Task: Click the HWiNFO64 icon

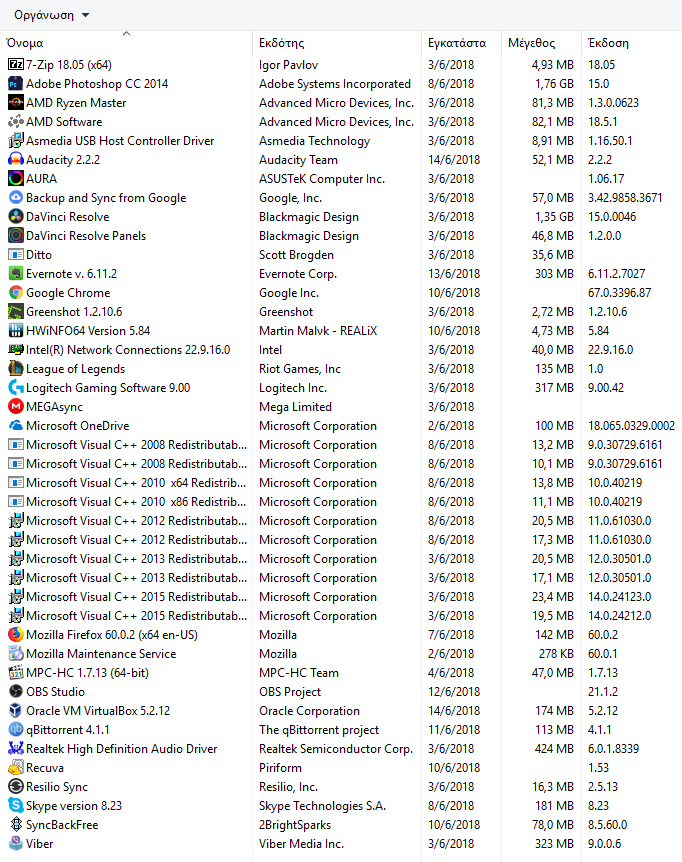Action: 16,331
